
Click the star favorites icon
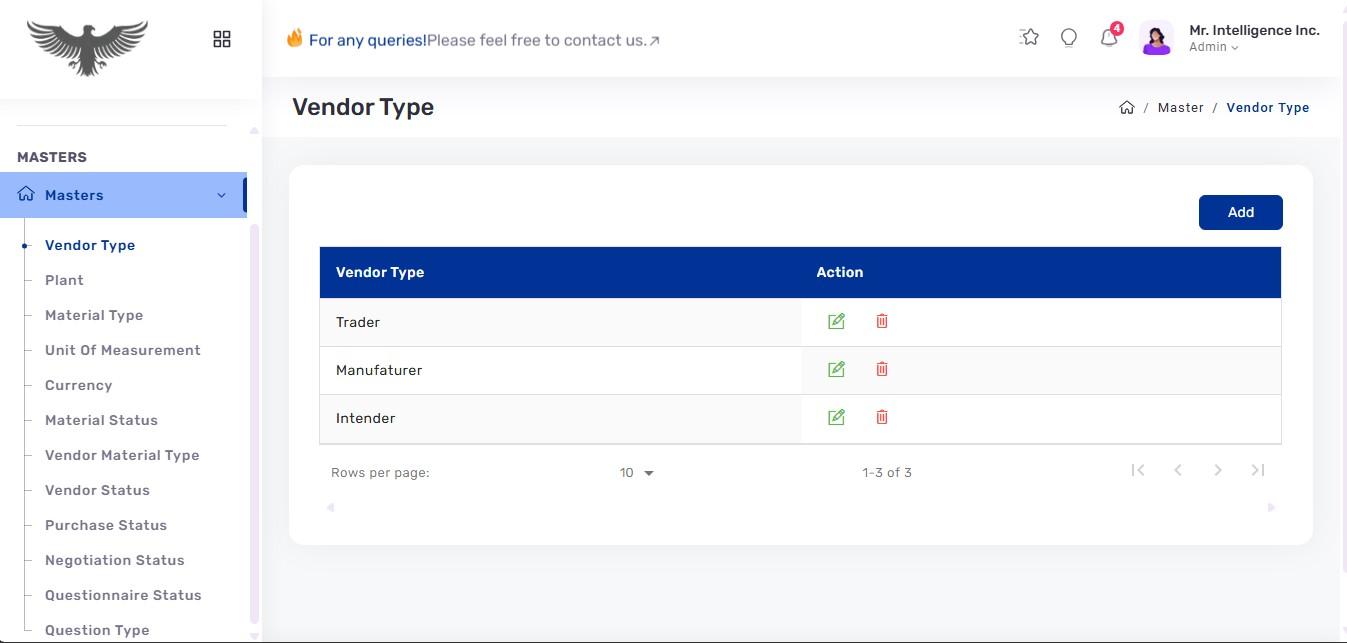[1029, 37]
